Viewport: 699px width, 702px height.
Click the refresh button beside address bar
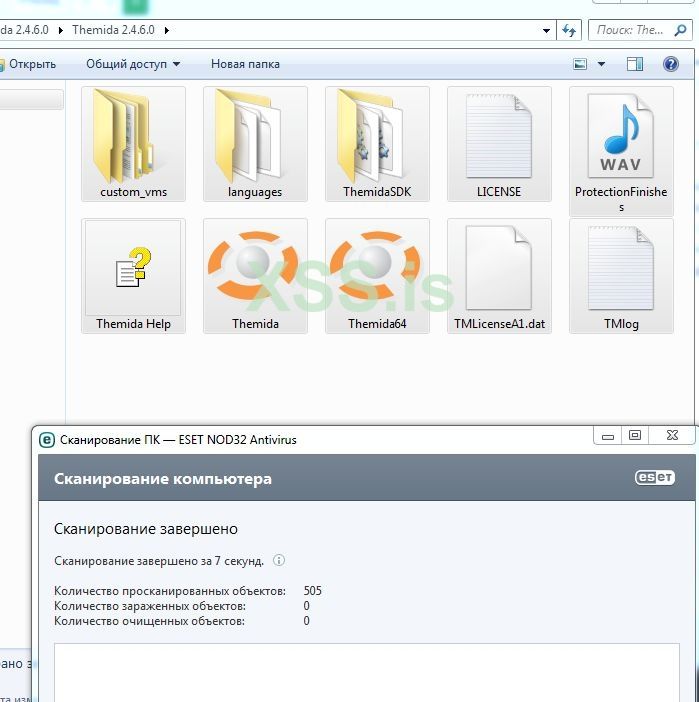coord(569,30)
